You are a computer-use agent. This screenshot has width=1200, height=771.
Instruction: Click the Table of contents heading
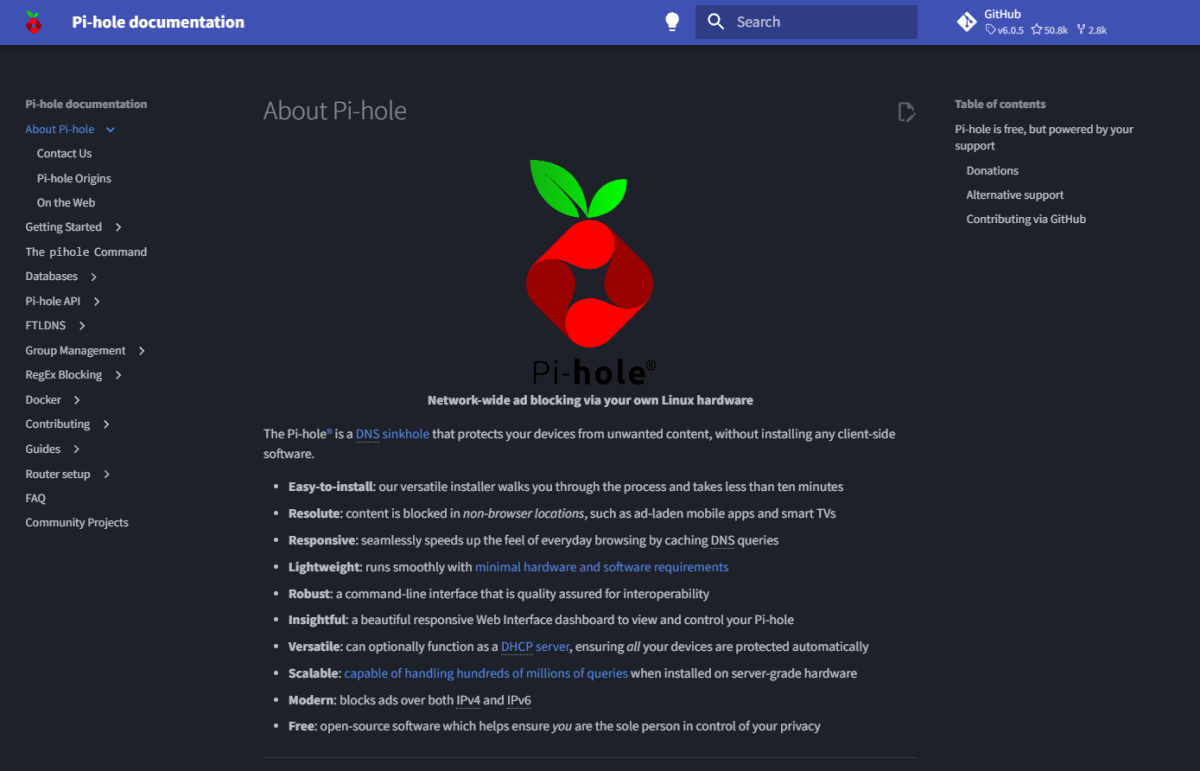(x=1000, y=104)
